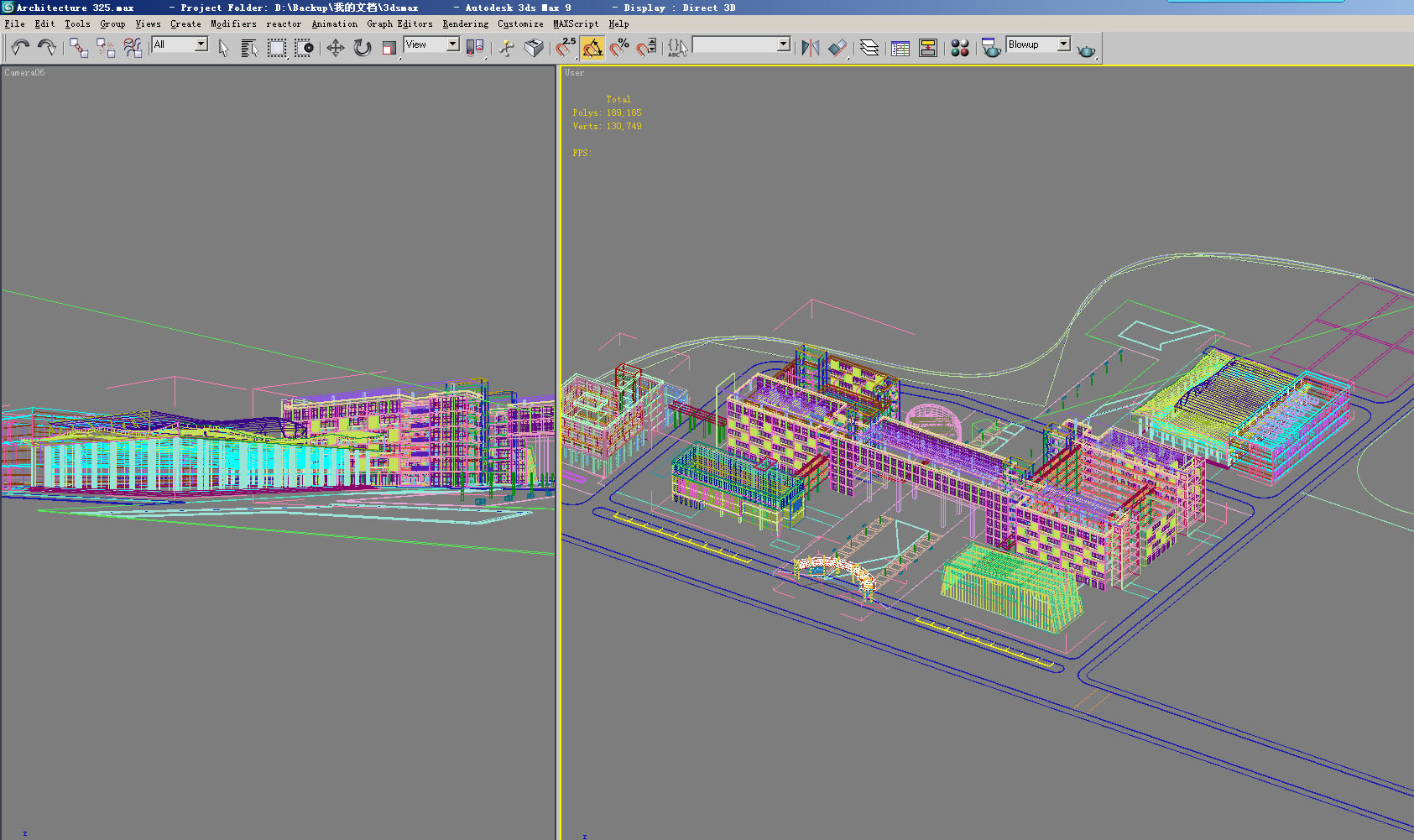Open the Render Scene dialog teapot
The height and width of the screenshot is (840, 1414).
click(991, 48)
